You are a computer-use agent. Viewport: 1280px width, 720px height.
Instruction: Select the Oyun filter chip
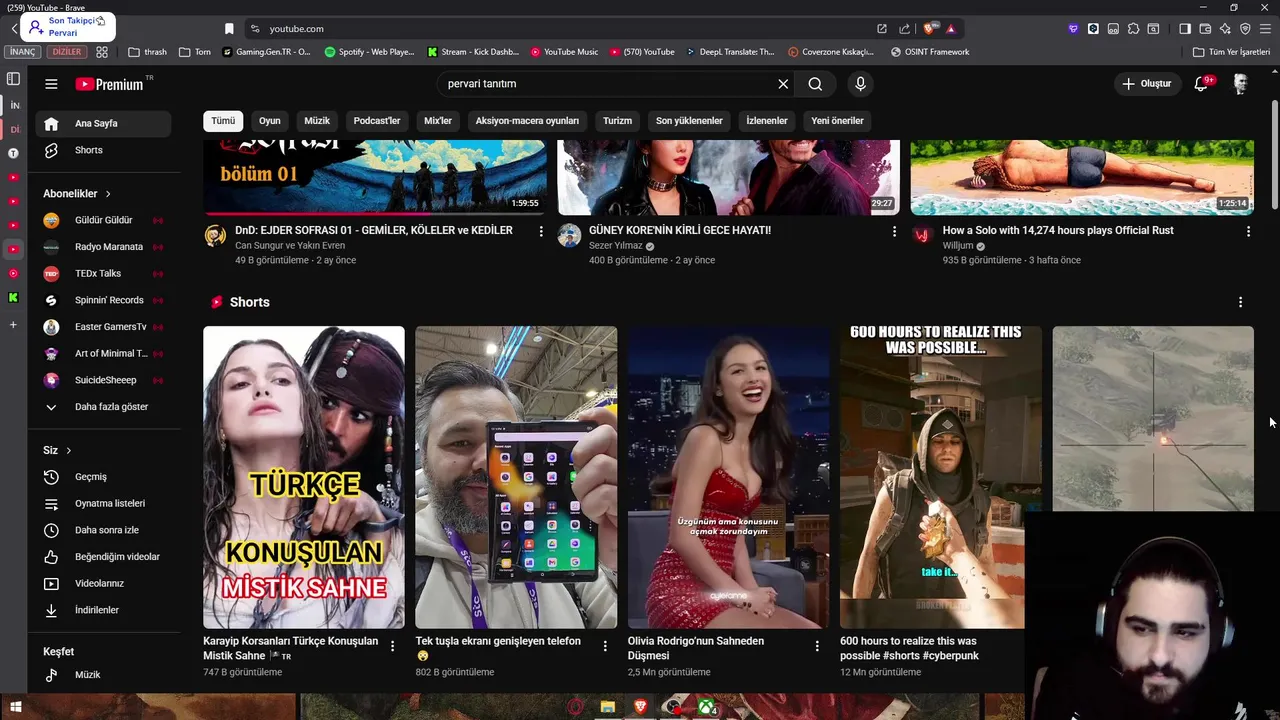[x=270, y=121]
